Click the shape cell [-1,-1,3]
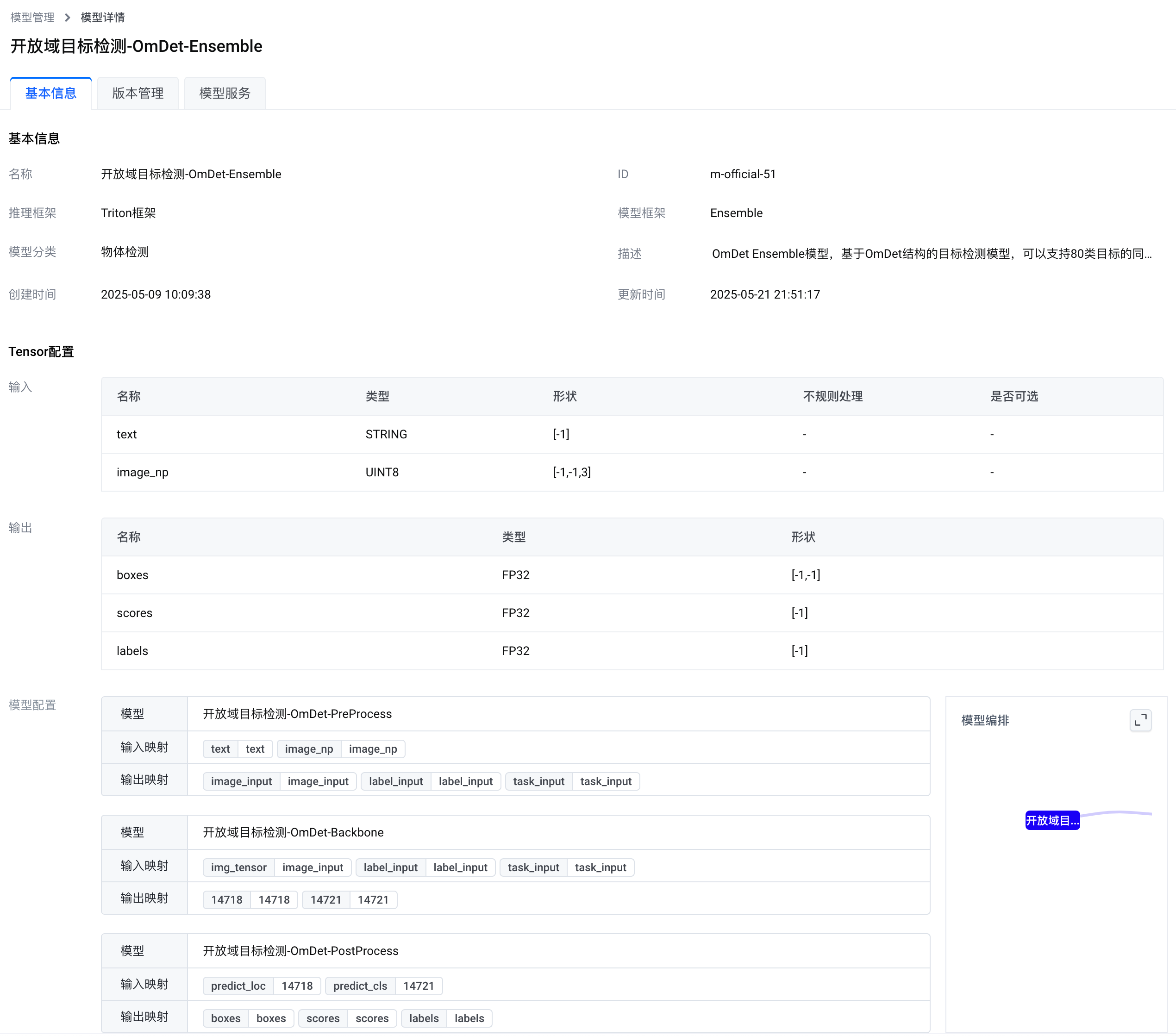 (571, 472)
